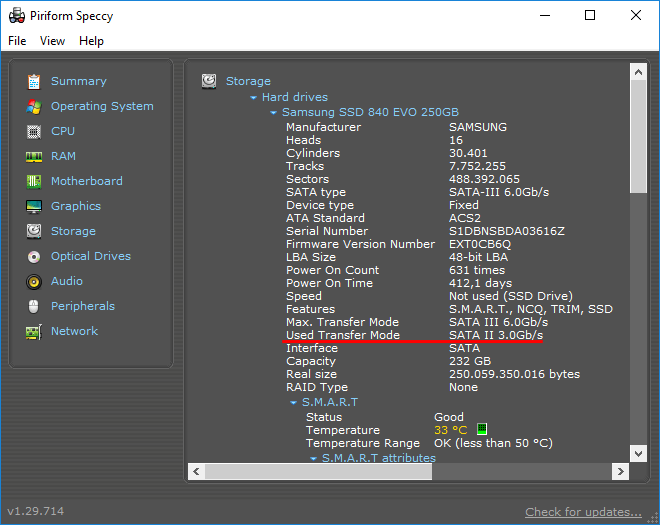
Task: View Motherboard details
Action: (87, 181)
